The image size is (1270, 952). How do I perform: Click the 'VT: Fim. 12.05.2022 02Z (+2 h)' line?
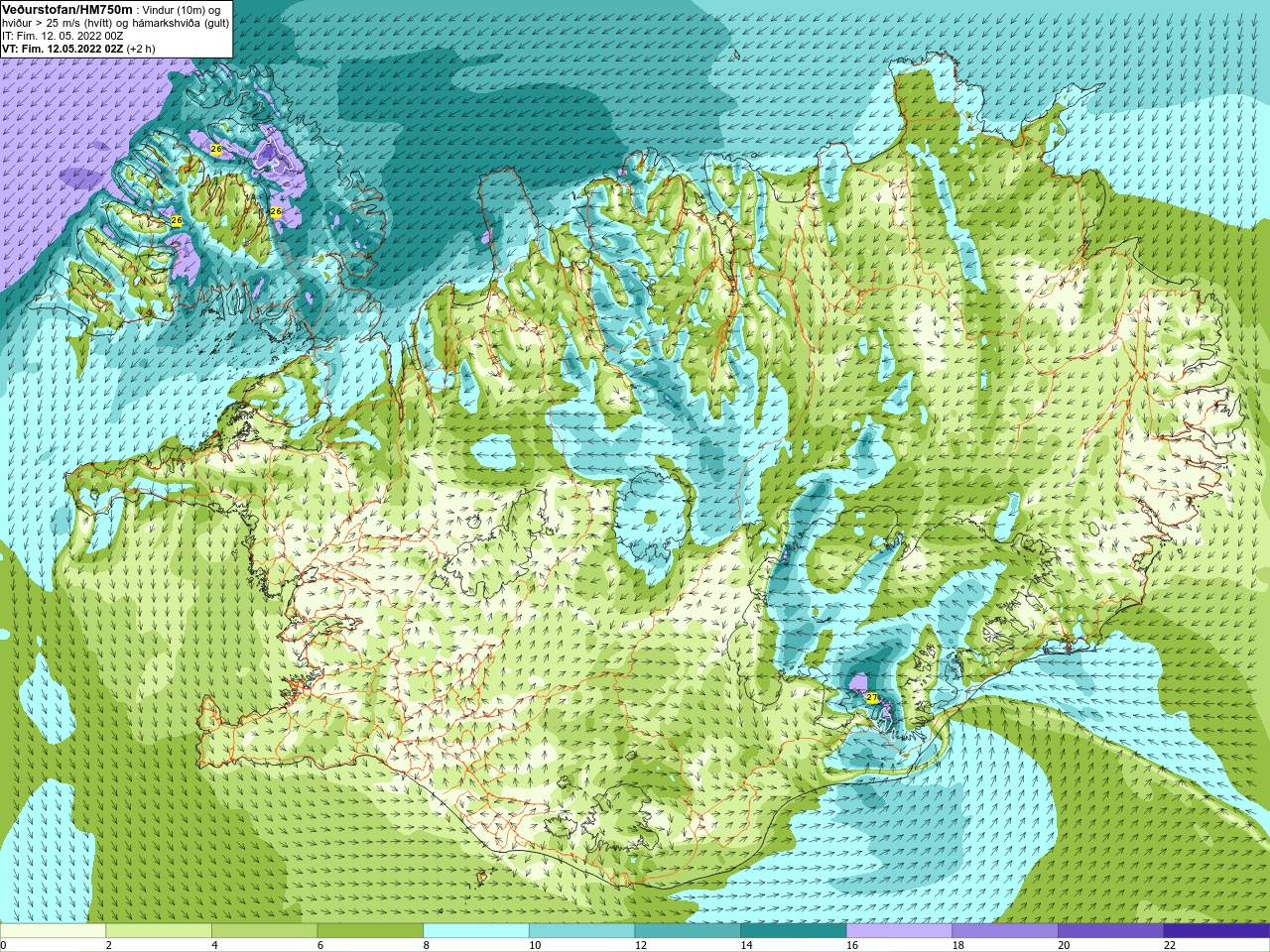pyautogui.click(x=78, y=49)
